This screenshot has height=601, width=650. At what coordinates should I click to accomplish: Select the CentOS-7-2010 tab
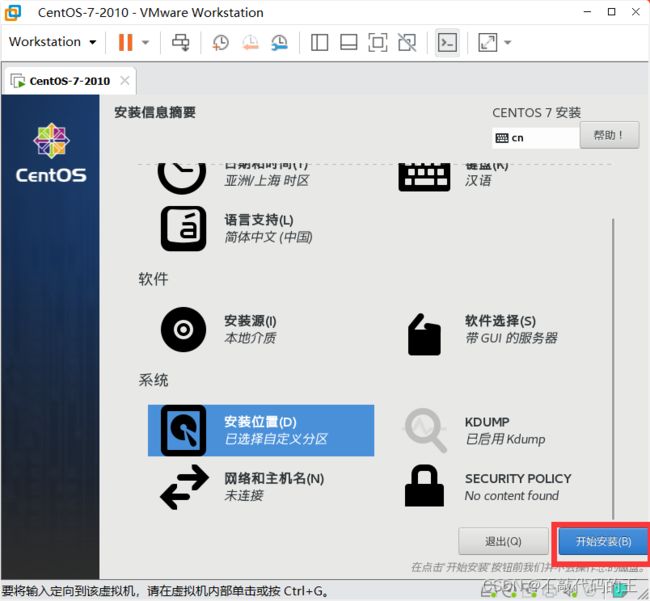coord(69,81)
